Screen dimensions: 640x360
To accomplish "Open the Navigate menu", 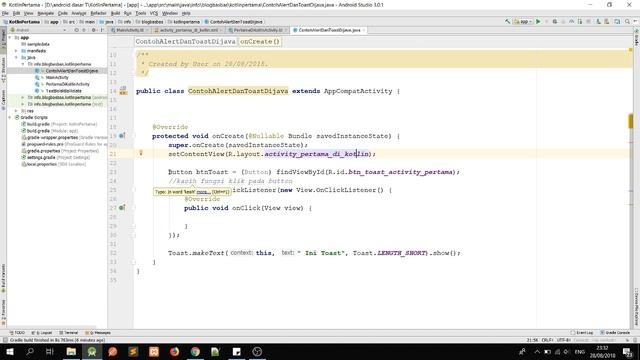I will (45, 13).
